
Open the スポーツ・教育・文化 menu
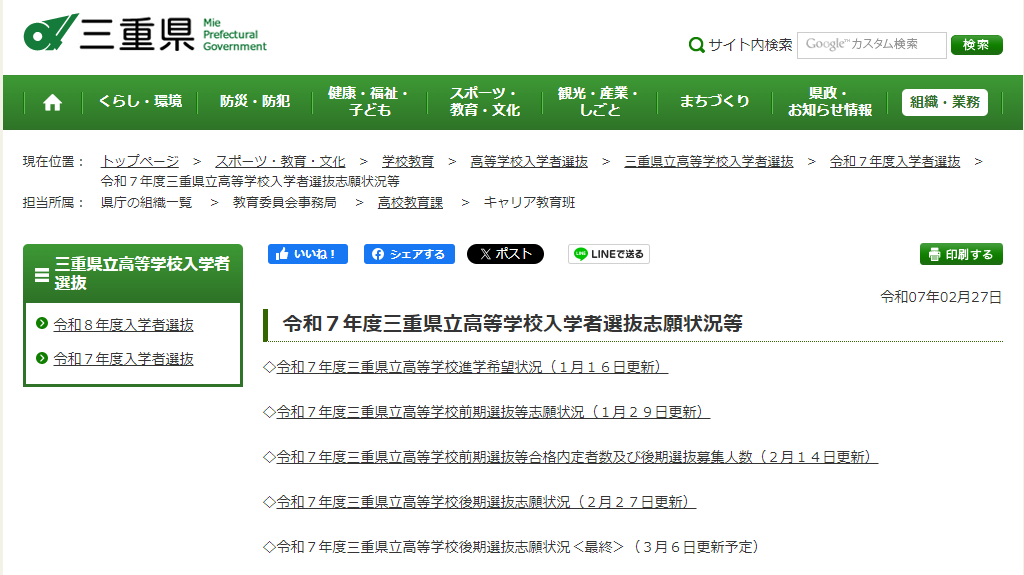click(485, 102)
